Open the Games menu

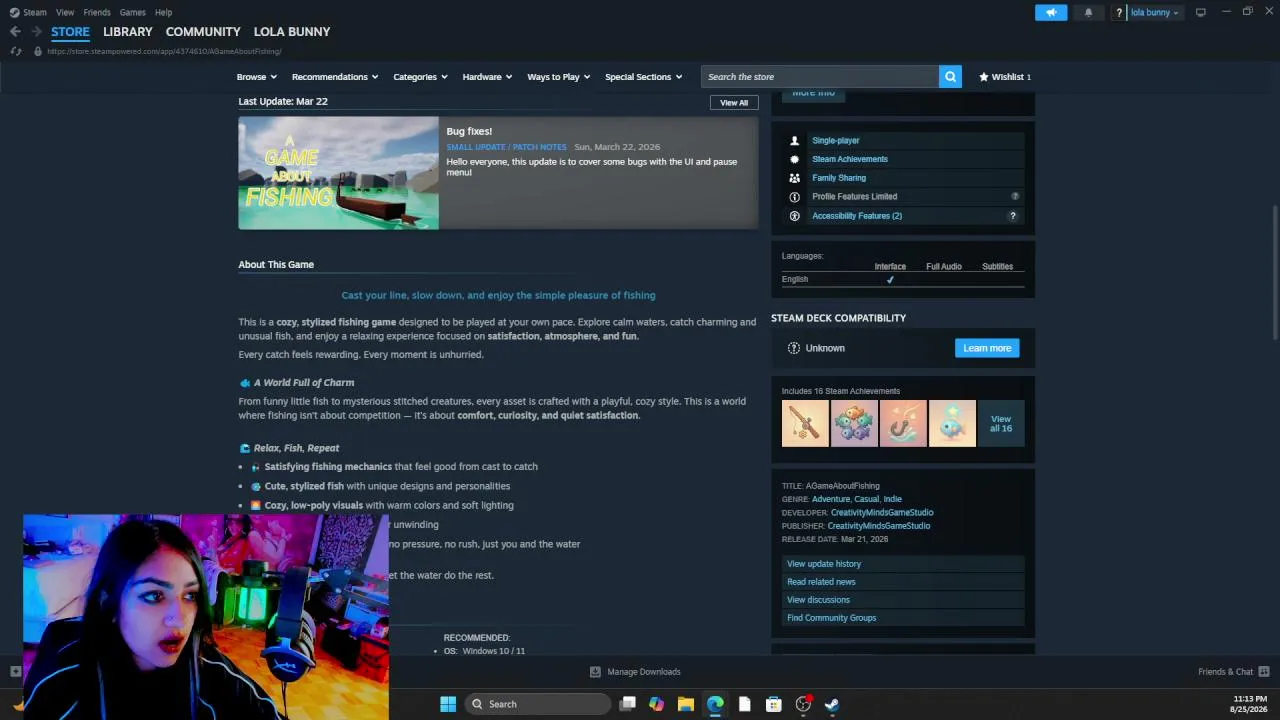point(132,12)
